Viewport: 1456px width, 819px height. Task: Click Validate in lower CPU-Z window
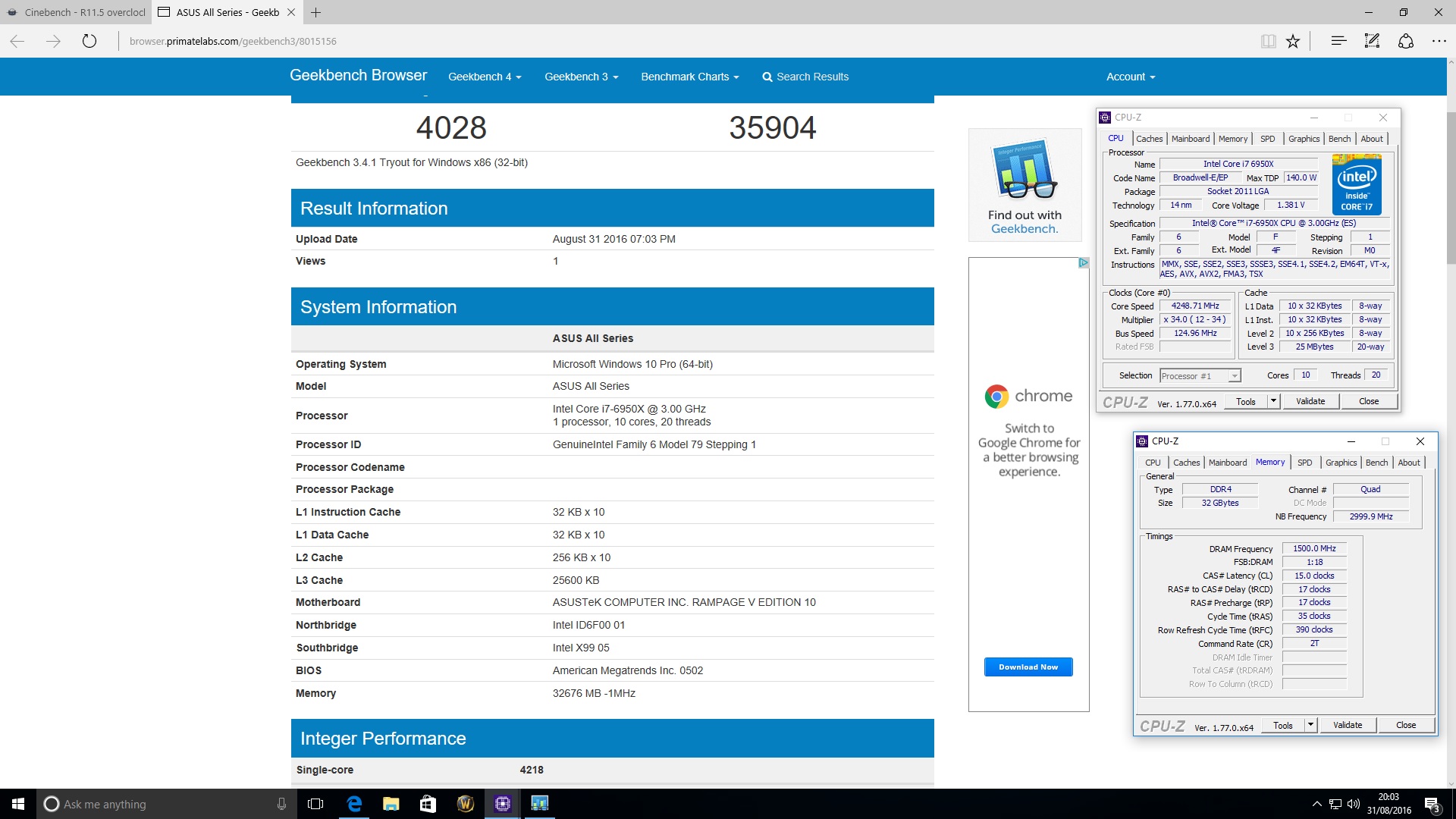1348,725
